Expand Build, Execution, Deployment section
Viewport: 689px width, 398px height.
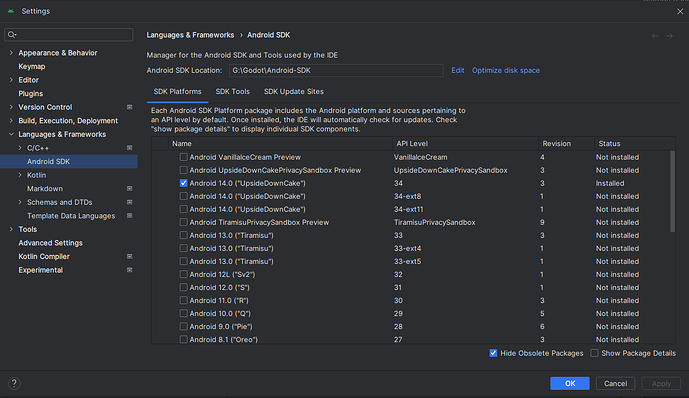click(x=11, y=121)
